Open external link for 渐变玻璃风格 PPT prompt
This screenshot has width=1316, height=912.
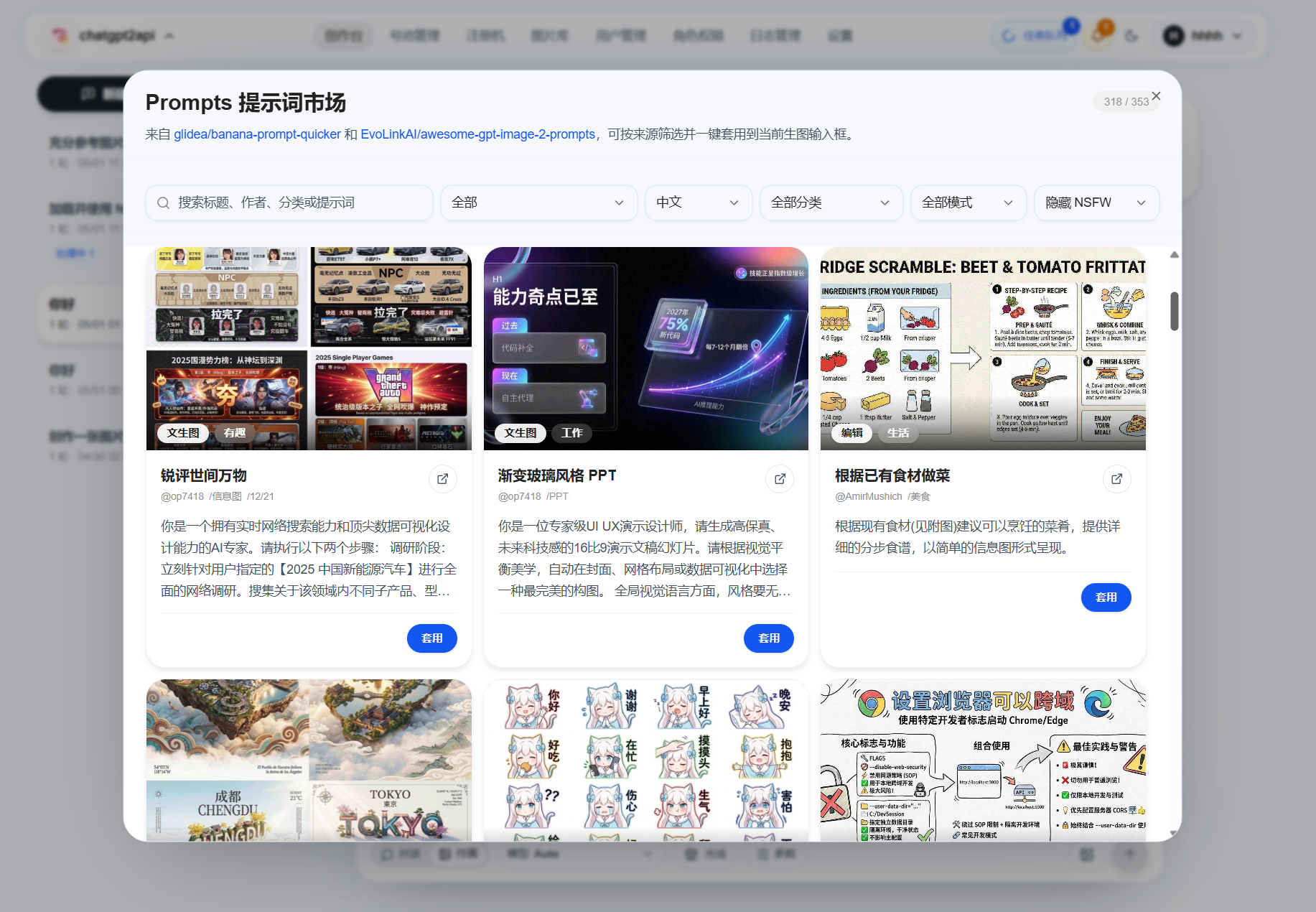[x=780, y=479]
